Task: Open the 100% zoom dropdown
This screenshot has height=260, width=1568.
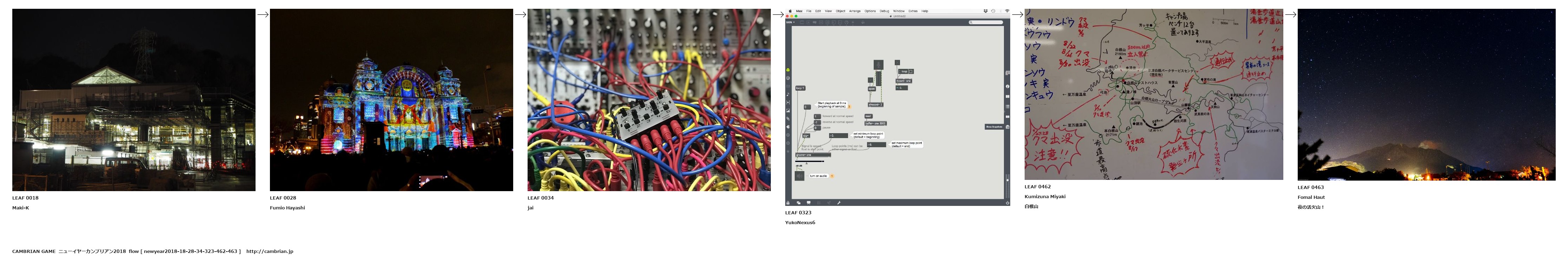Action: coord(790,22)
